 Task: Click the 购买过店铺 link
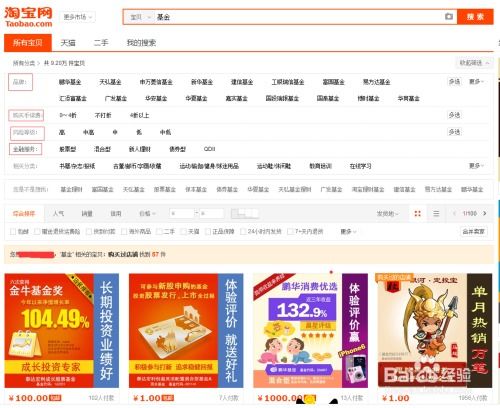(x=123, y=254)
